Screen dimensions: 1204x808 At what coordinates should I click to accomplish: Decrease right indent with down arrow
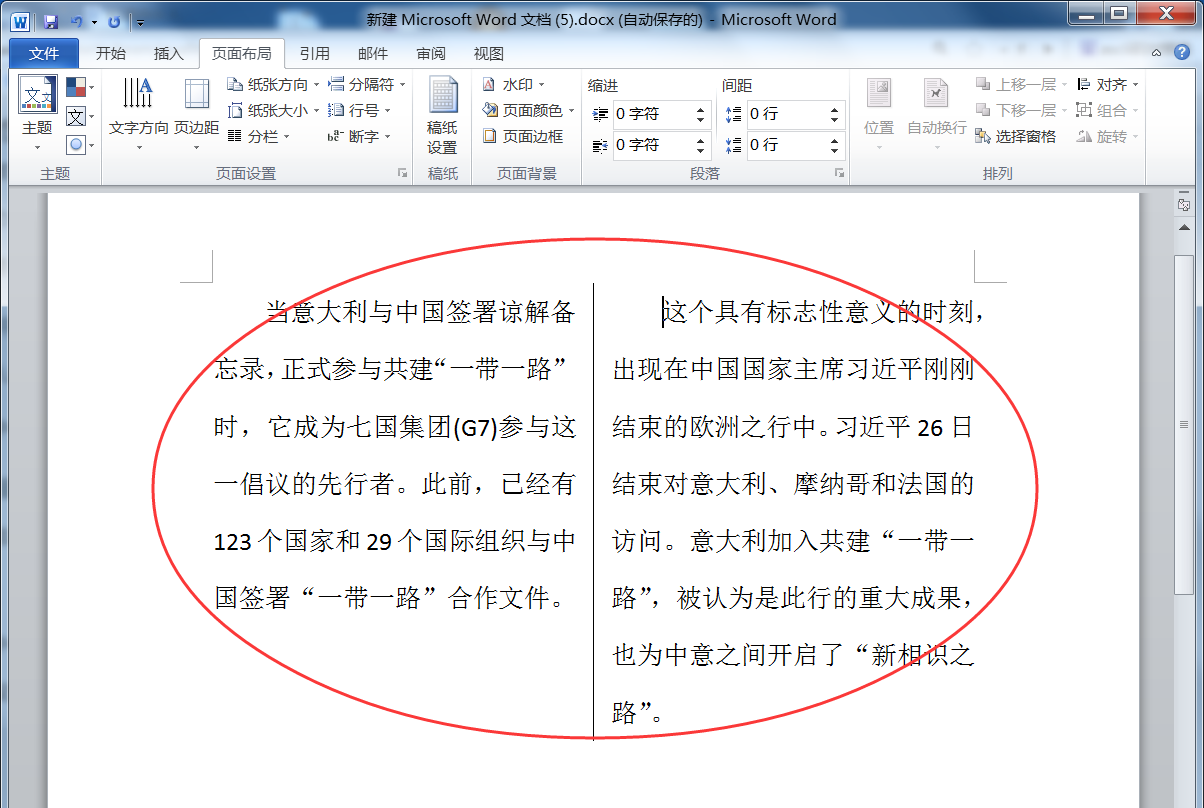coord(701,152)
